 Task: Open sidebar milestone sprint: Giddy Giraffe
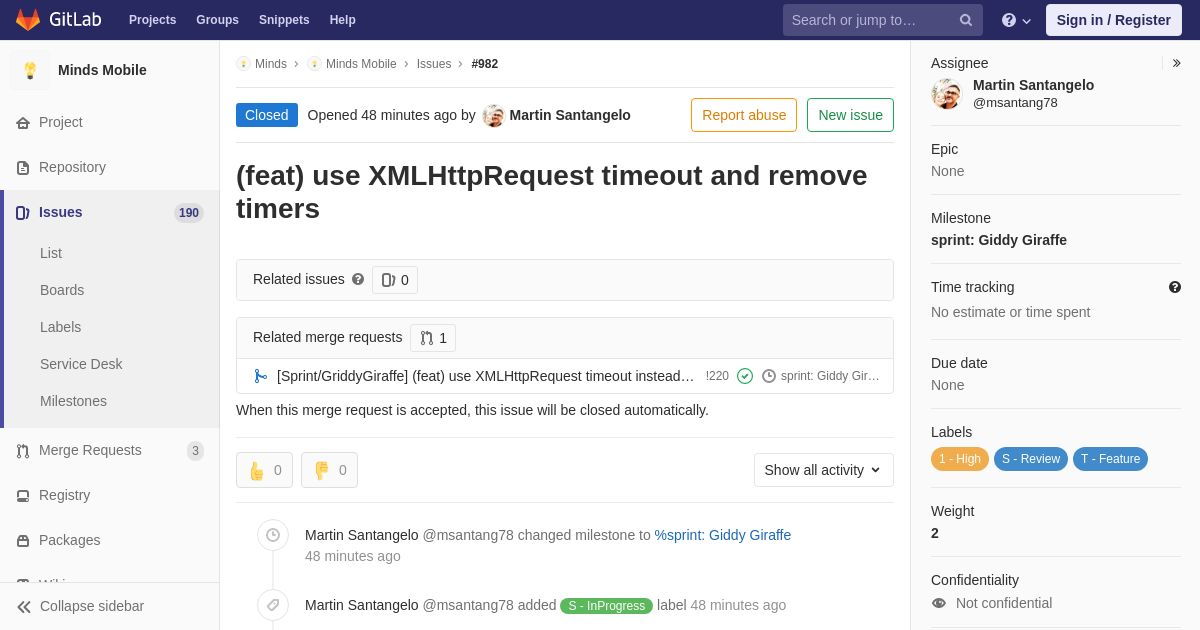(x=999, y=240)
